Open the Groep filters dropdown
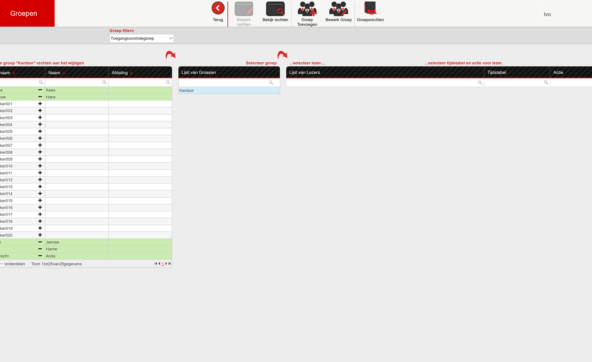Image resolution: width=592 pixels, height=362 pixels. coord(142,38)
